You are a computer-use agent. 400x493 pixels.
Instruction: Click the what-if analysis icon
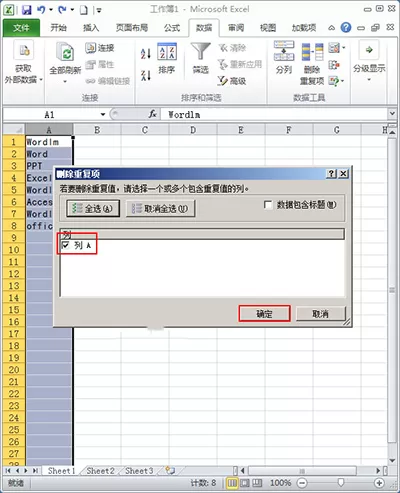click(334, 81)
